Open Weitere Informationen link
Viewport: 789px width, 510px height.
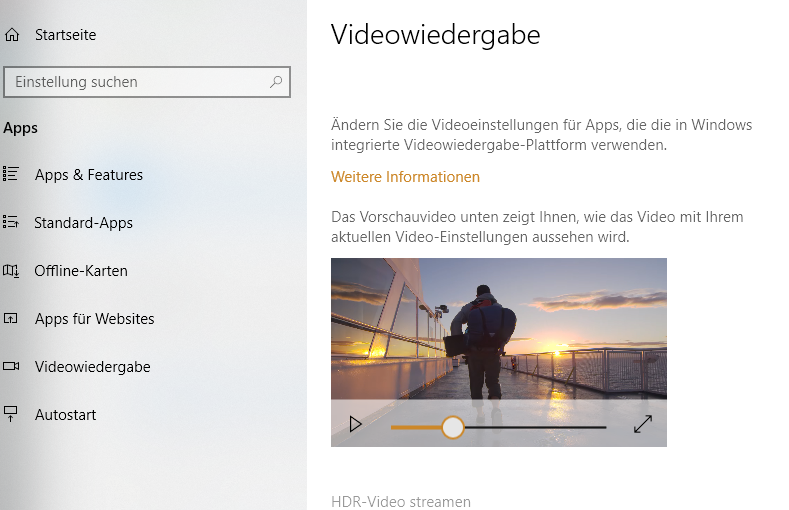[x=405, y=177]
